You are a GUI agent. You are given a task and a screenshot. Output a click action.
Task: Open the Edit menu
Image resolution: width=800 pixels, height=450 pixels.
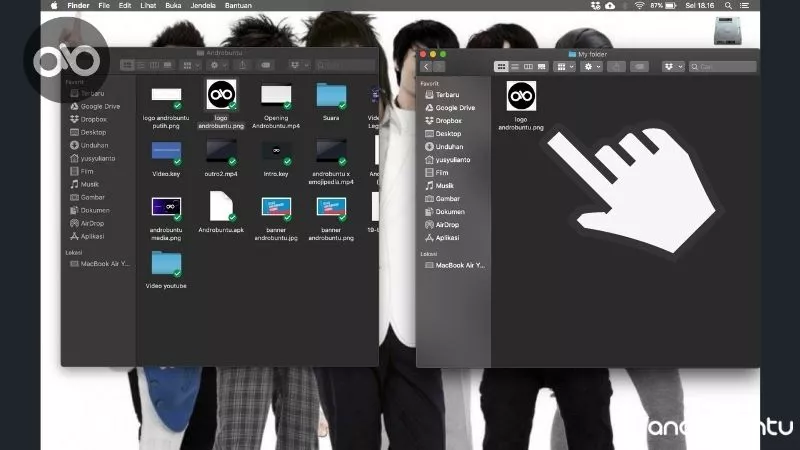tap(125, 6)
